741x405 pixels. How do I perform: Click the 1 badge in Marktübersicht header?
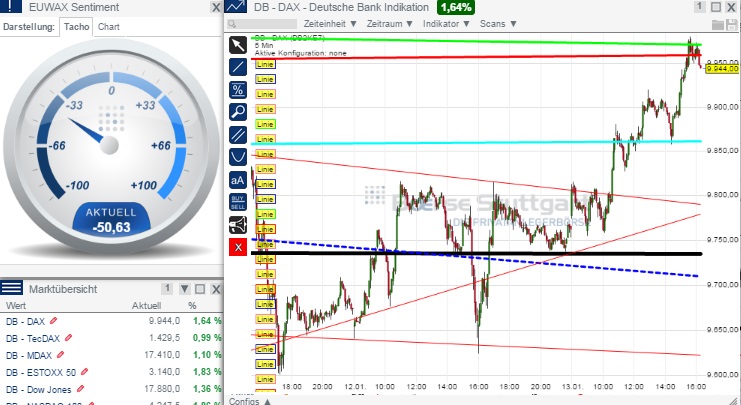pos(166,288)
